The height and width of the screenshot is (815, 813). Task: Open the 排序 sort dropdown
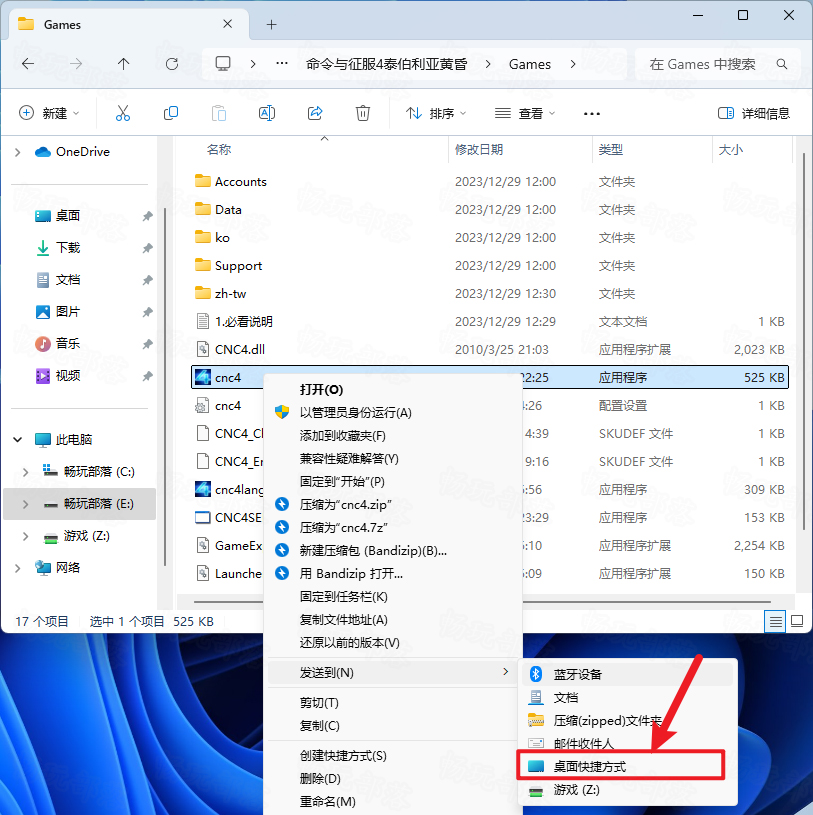(x=436, y=113)
